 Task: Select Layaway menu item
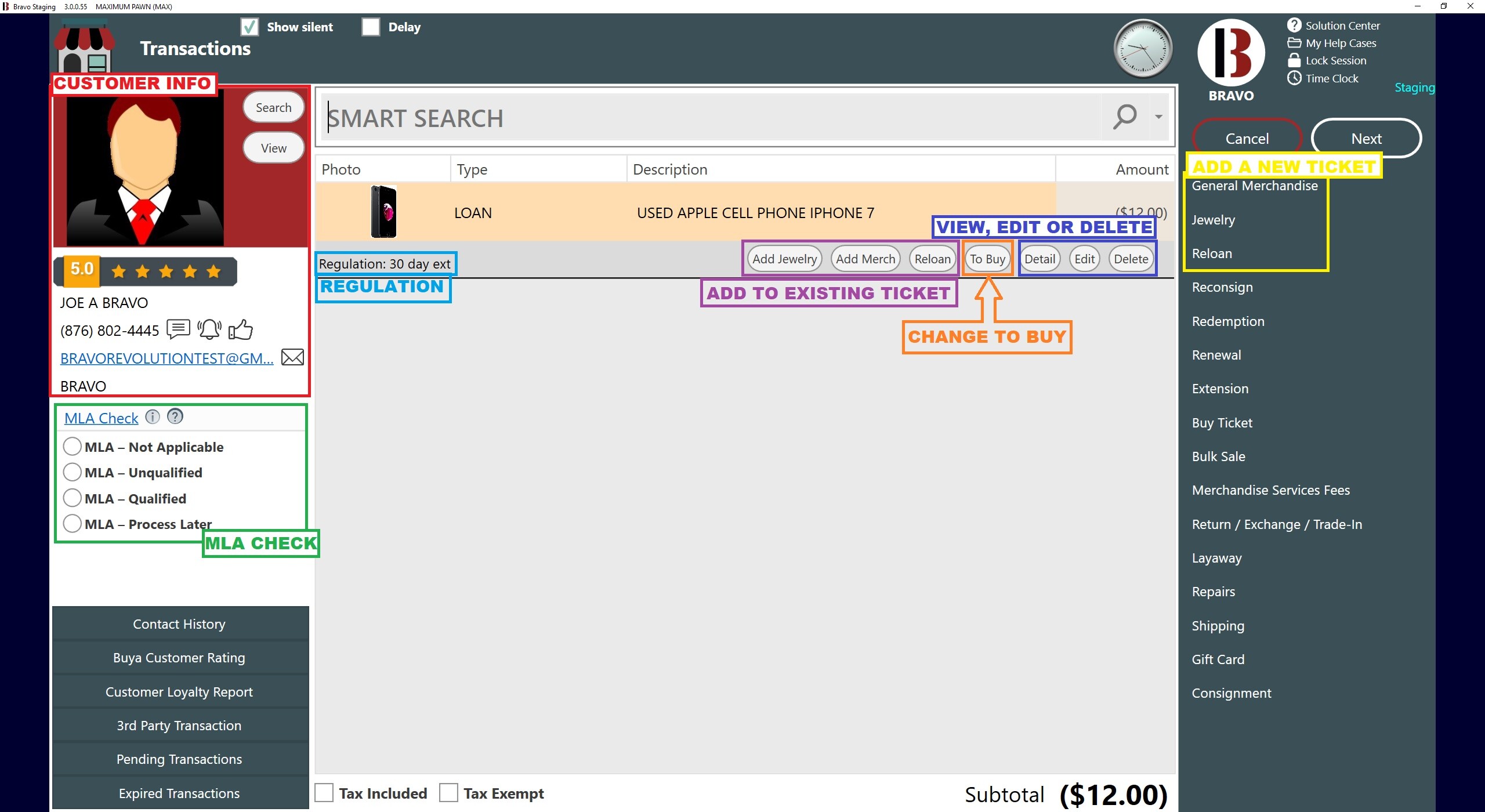(x=1216, y=558)
